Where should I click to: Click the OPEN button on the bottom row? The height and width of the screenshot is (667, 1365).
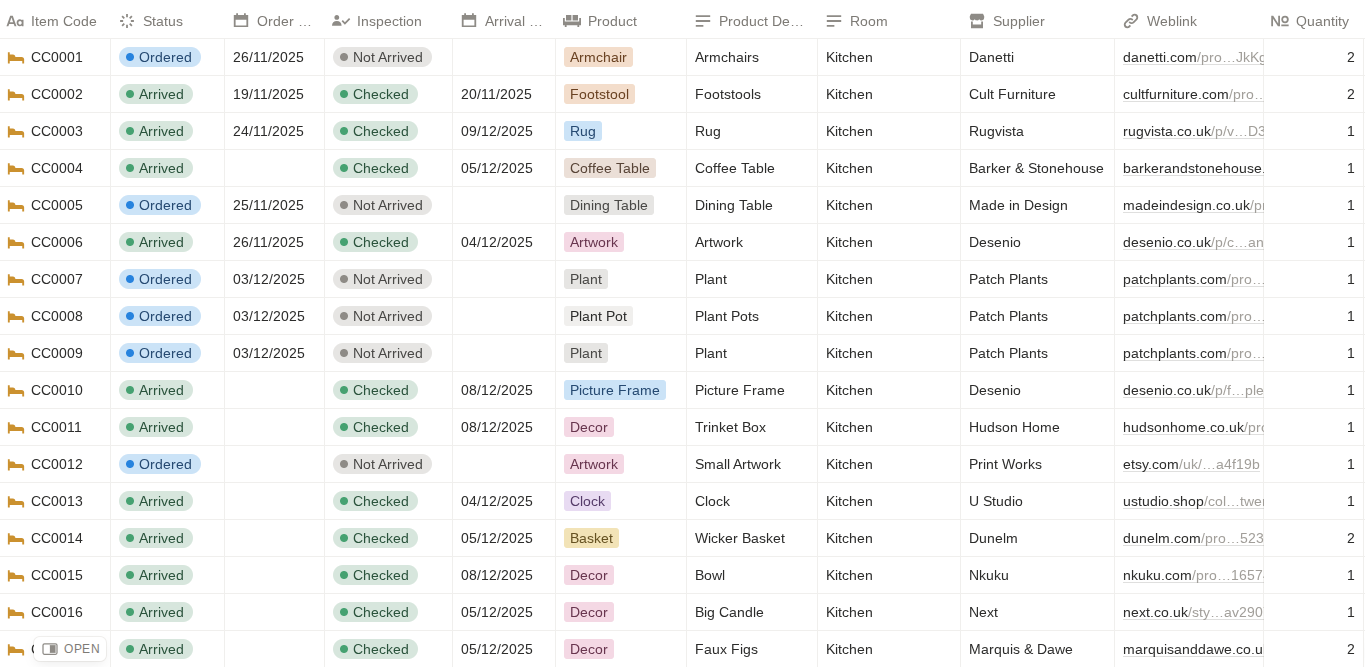pos(70,649)
